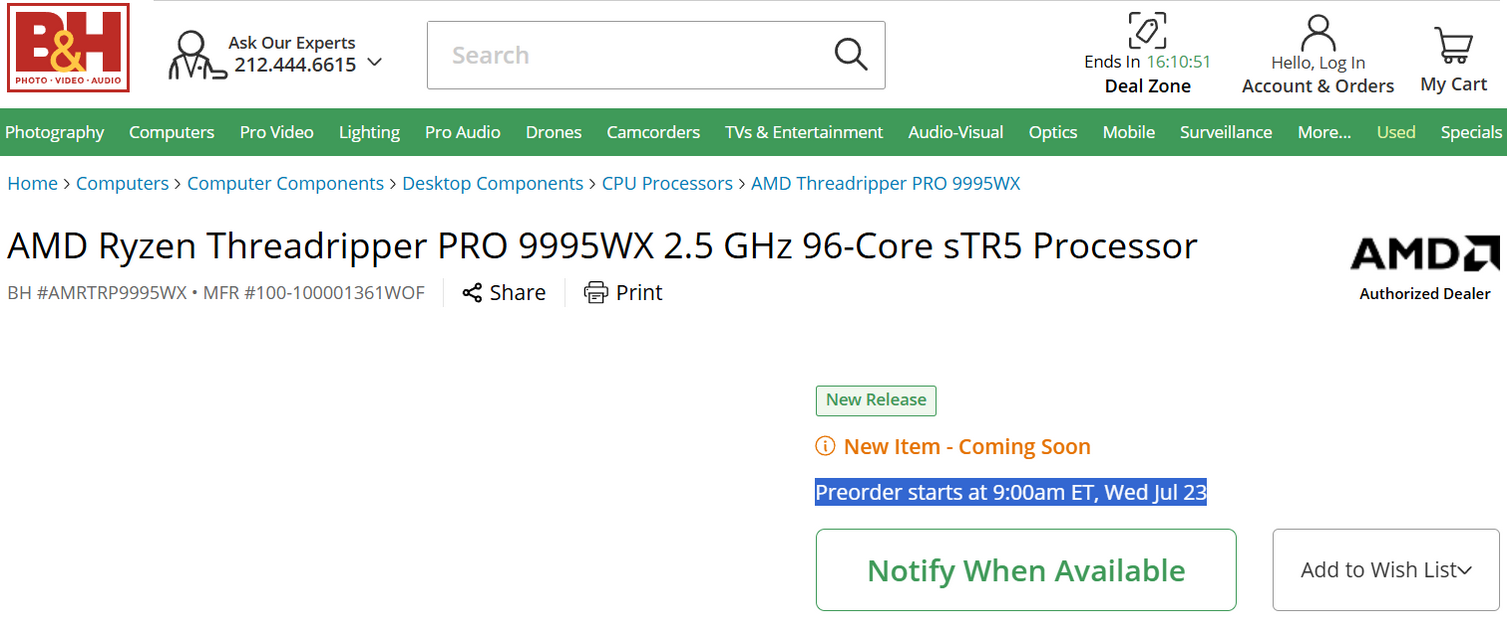The image size is (1507, 627).
Task: Click the Share icon
Action: tap(472, 293)
